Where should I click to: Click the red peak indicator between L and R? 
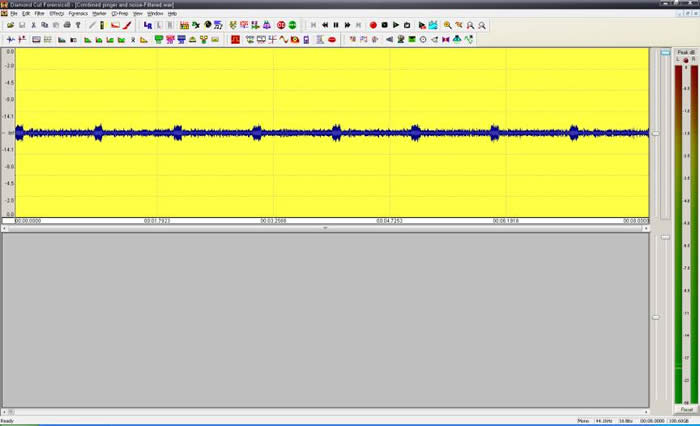[x=686, y=60]
